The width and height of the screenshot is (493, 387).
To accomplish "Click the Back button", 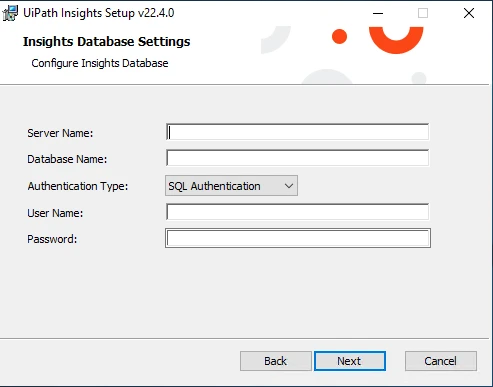I will pos(276,361).
